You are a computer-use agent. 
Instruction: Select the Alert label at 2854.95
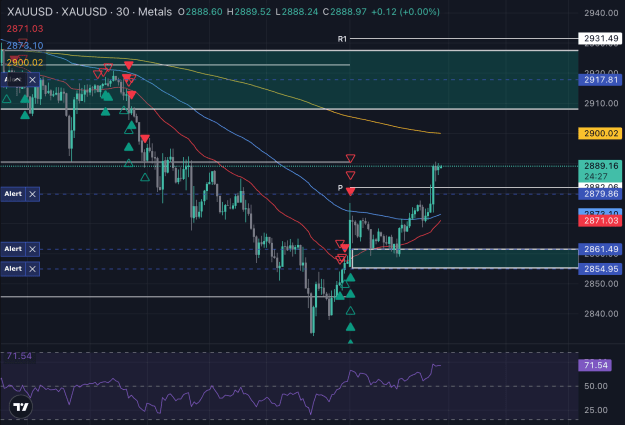[x=13, y=269]
